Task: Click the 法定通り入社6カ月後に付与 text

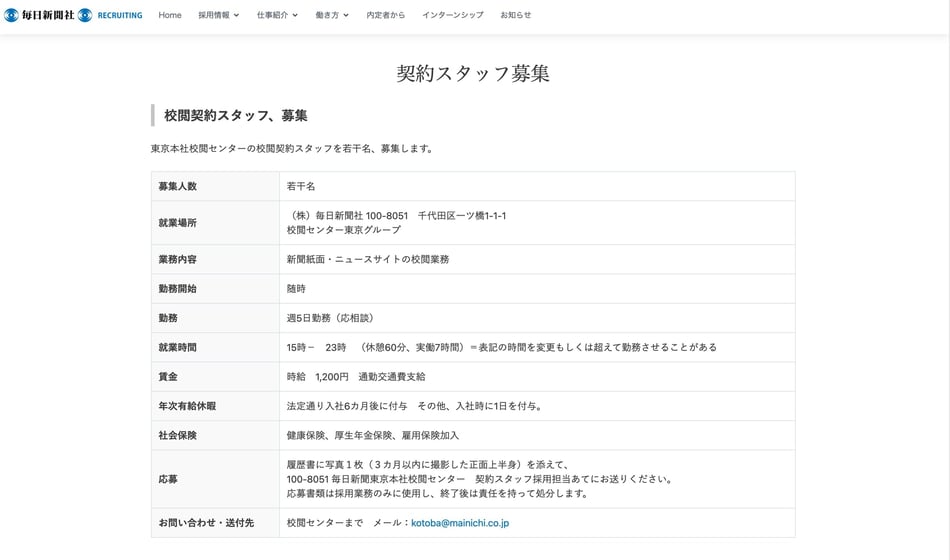Action: 347,406
